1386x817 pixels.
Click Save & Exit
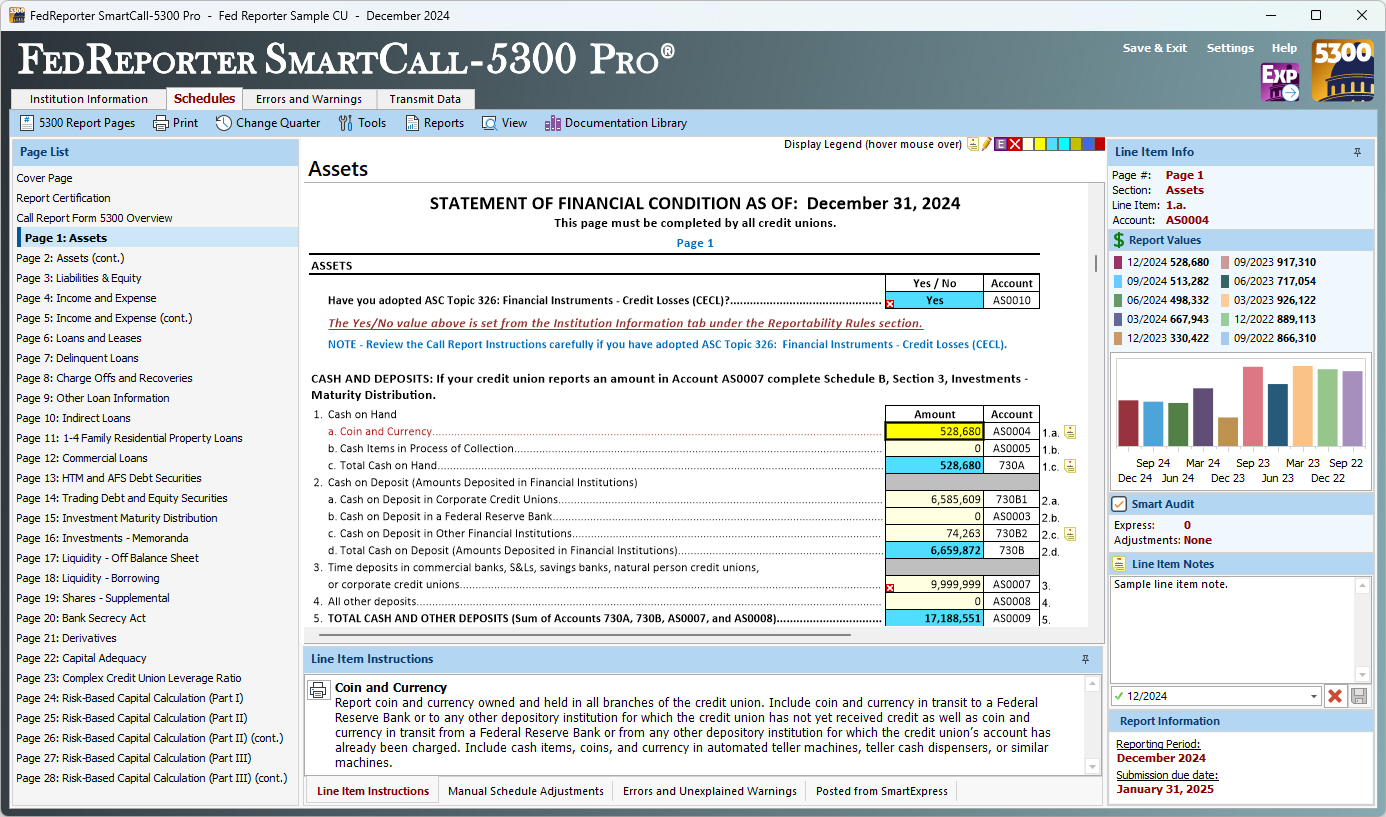coord(1155,48)
